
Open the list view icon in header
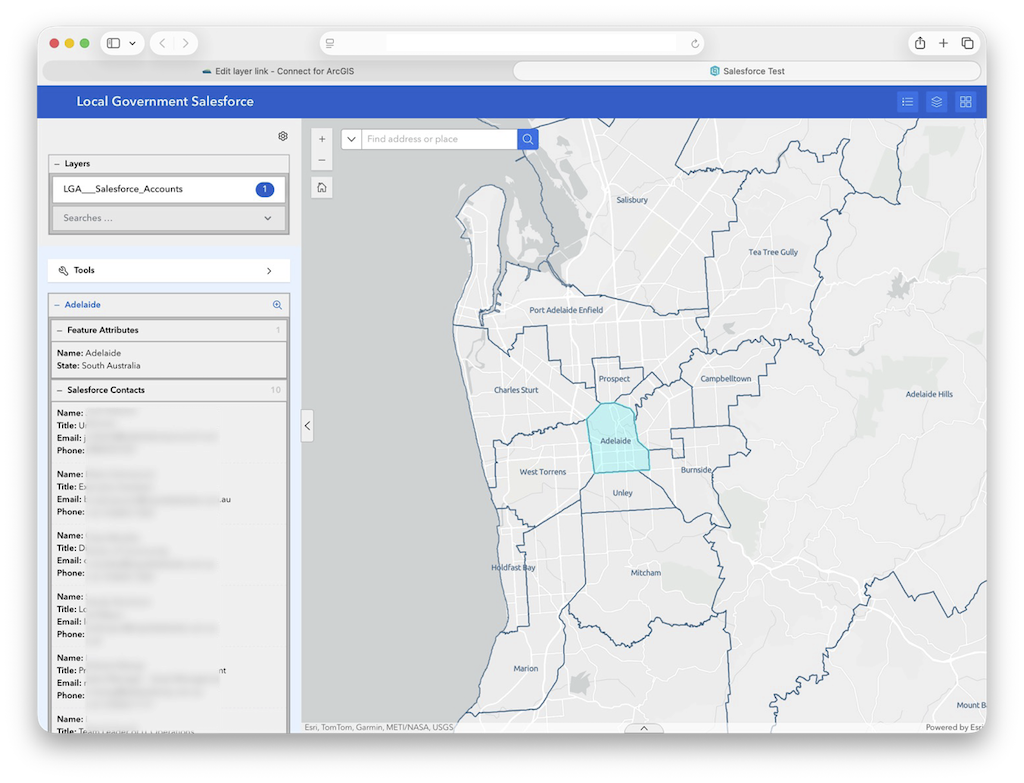[907, 101]
